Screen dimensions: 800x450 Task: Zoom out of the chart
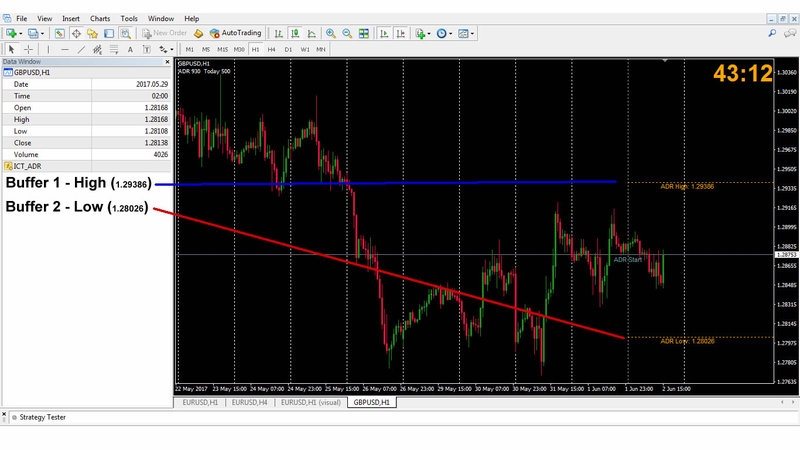(347, 33)
